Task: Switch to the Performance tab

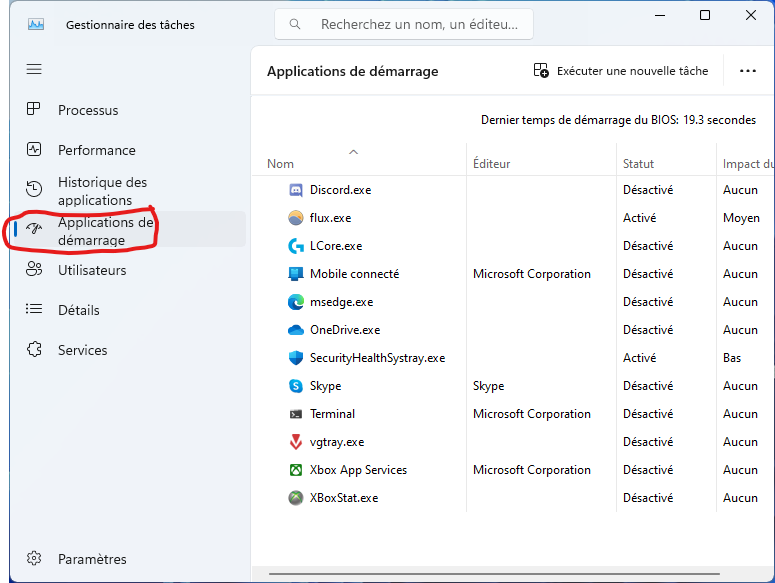Action: pyautogui.click(x=129, y=150)
